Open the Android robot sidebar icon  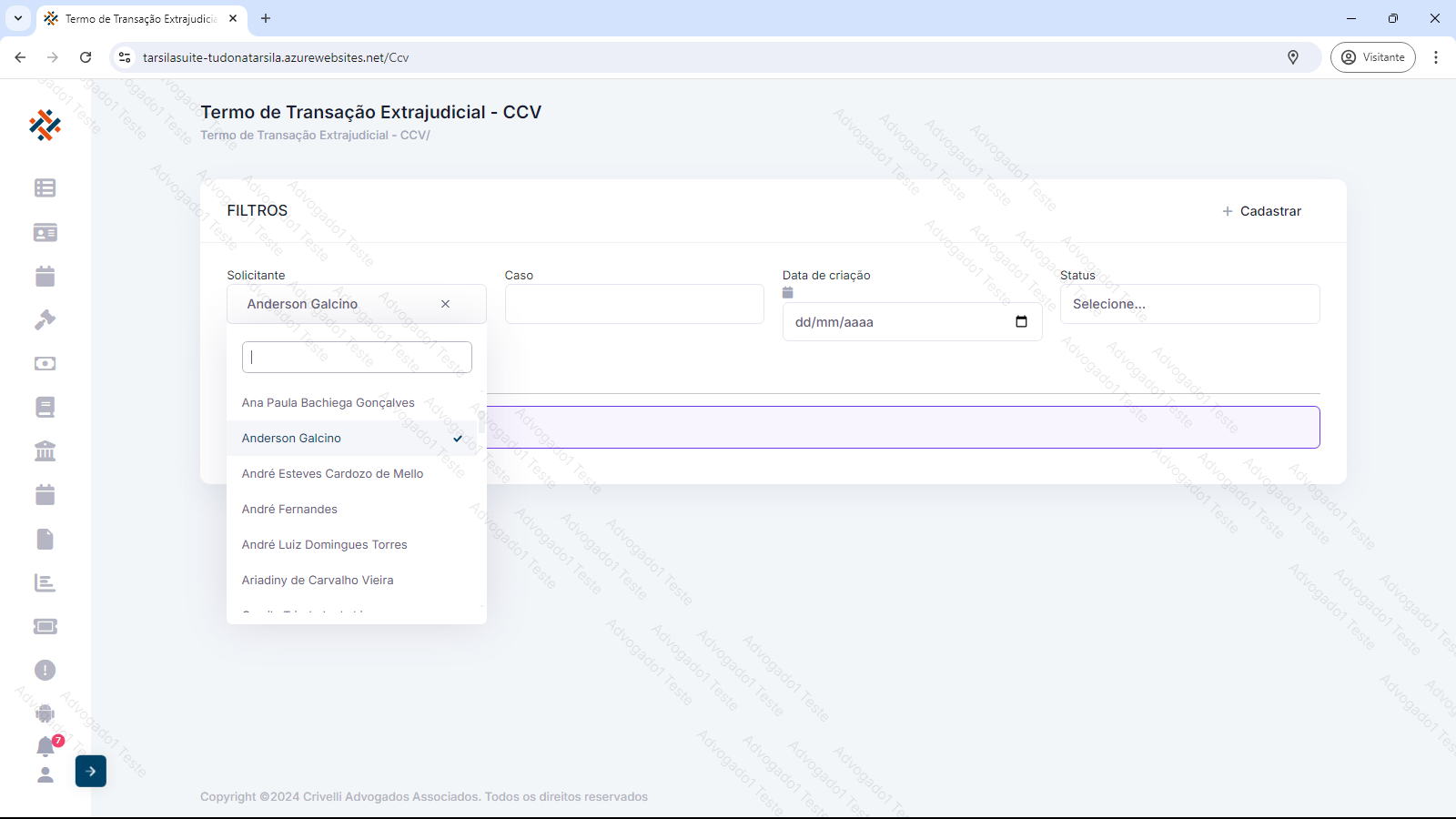[45, 714]
